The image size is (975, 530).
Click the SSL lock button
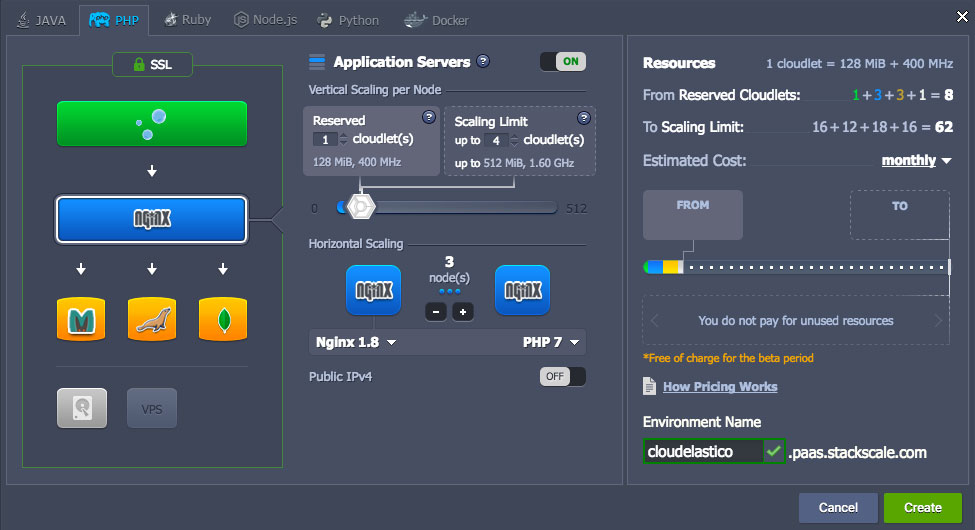tap(152, 65)
